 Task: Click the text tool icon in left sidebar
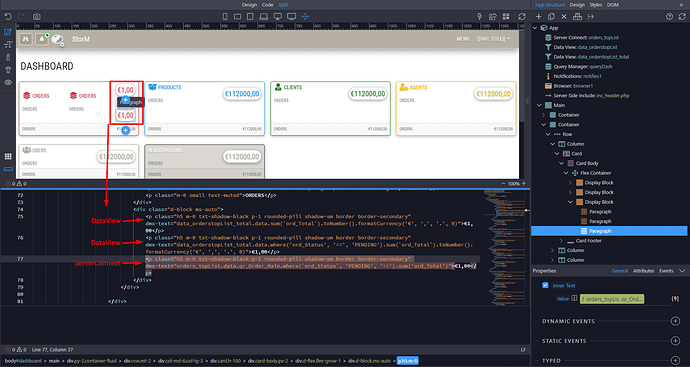(8, 44)
